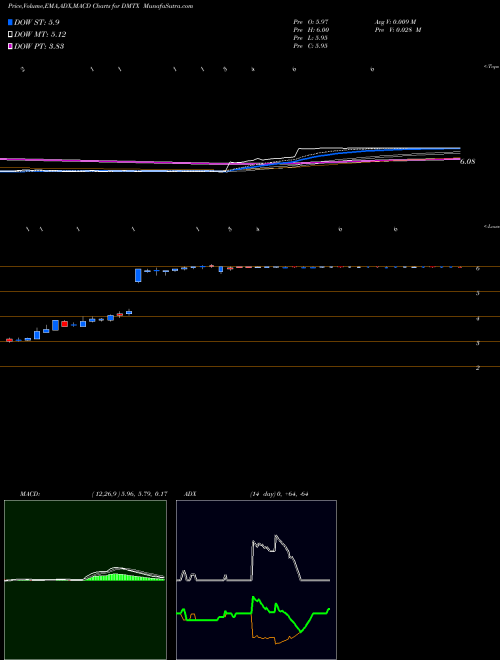
Task: Click the 'Pre H: 6.09' value
Action: [311, 30]
